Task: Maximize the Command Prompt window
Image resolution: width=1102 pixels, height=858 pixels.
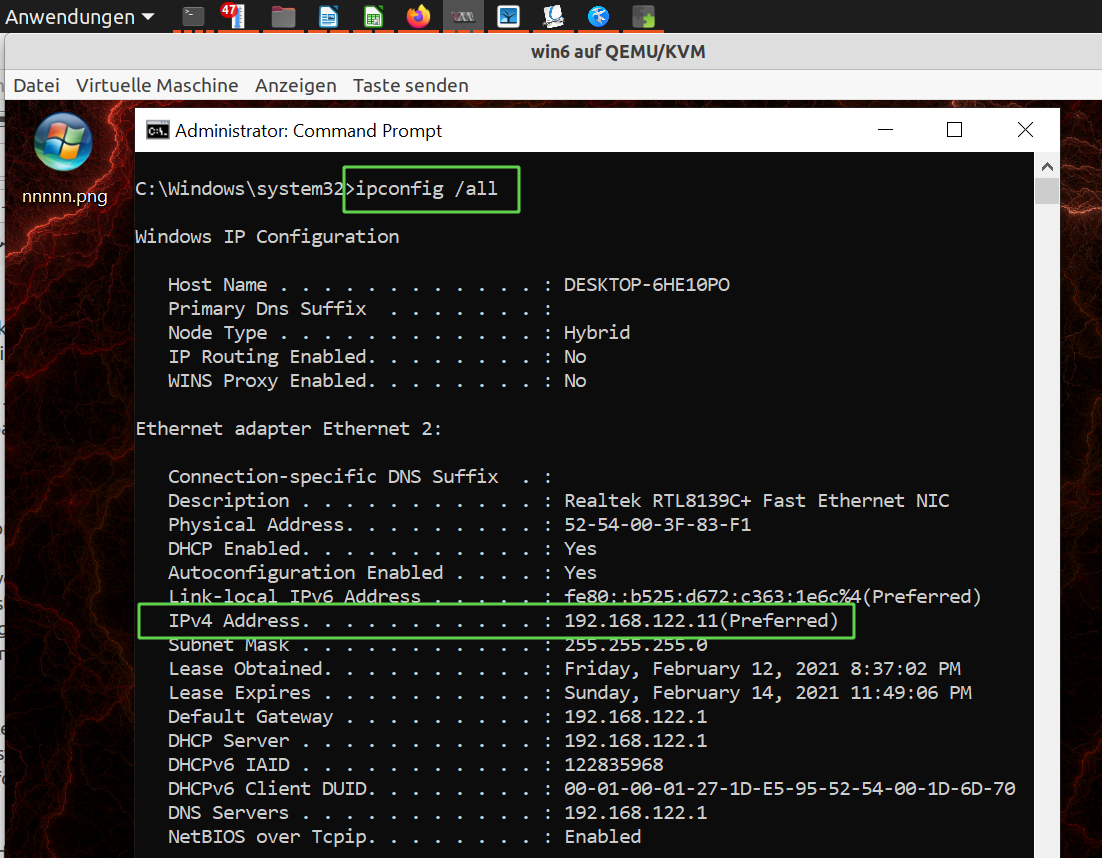Action: [954, 130]
